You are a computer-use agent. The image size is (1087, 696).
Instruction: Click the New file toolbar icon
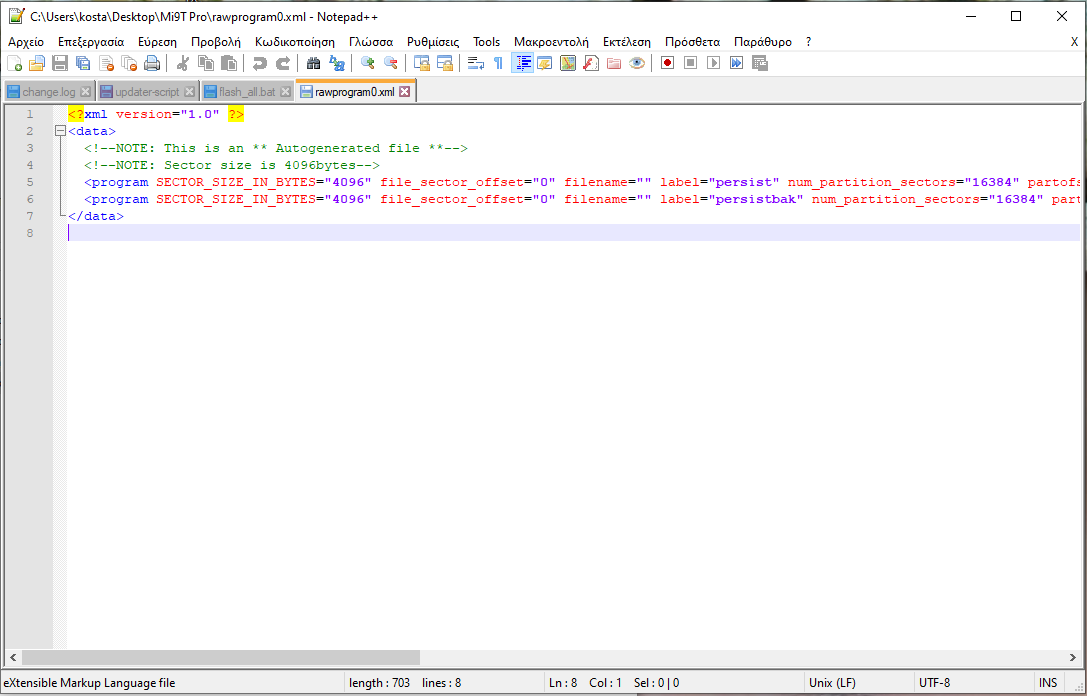click(14, 63)
